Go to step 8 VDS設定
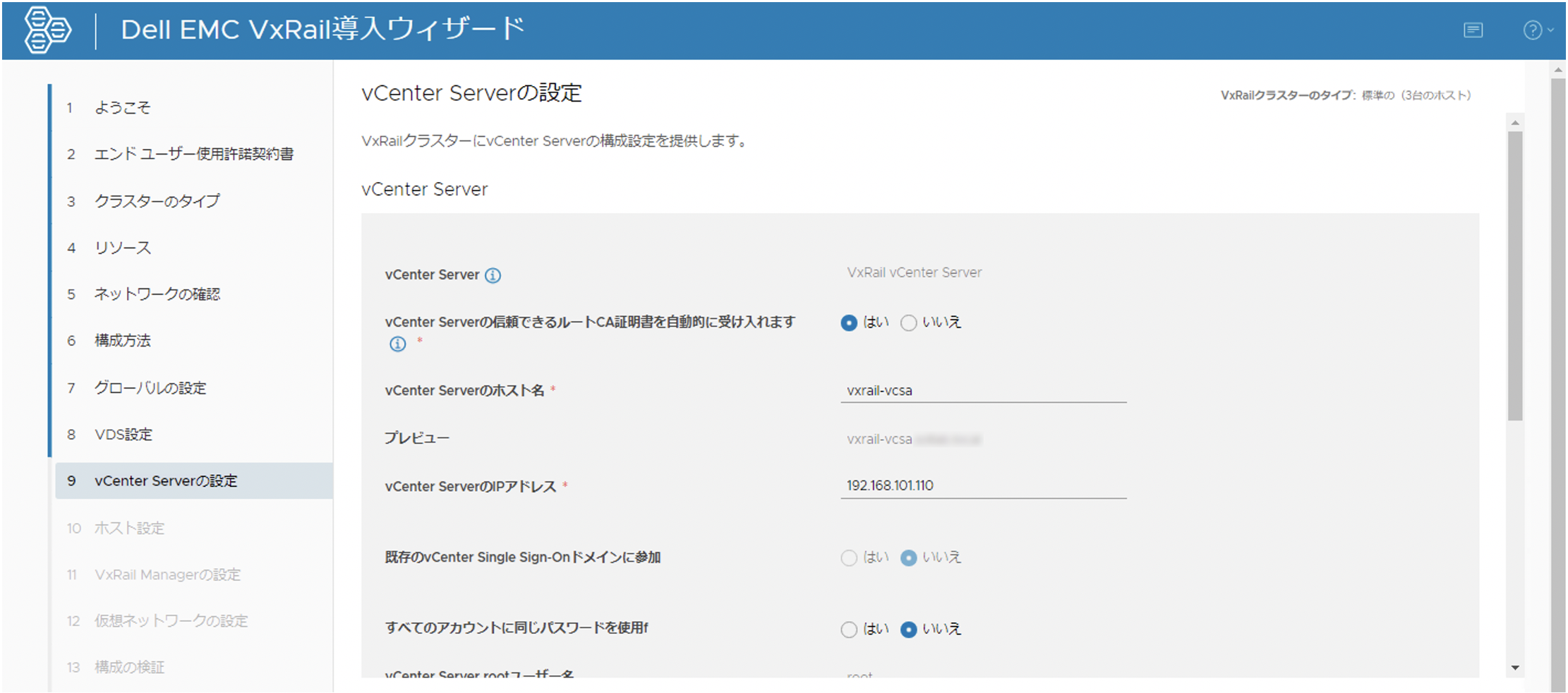 tap(123, 435)
